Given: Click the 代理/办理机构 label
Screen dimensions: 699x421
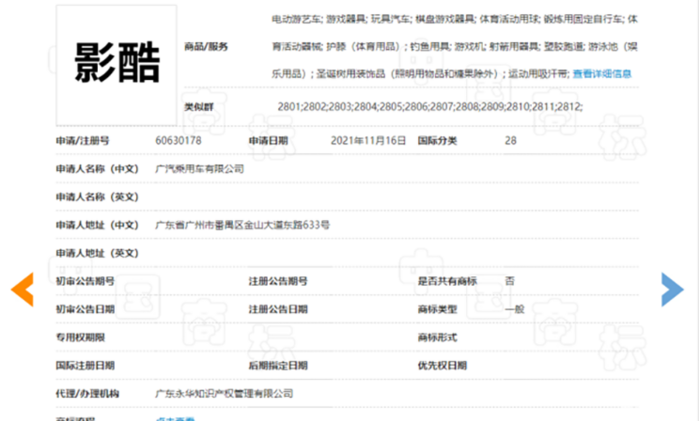Looking at the screenshot, I should click(x=87, y=394).
